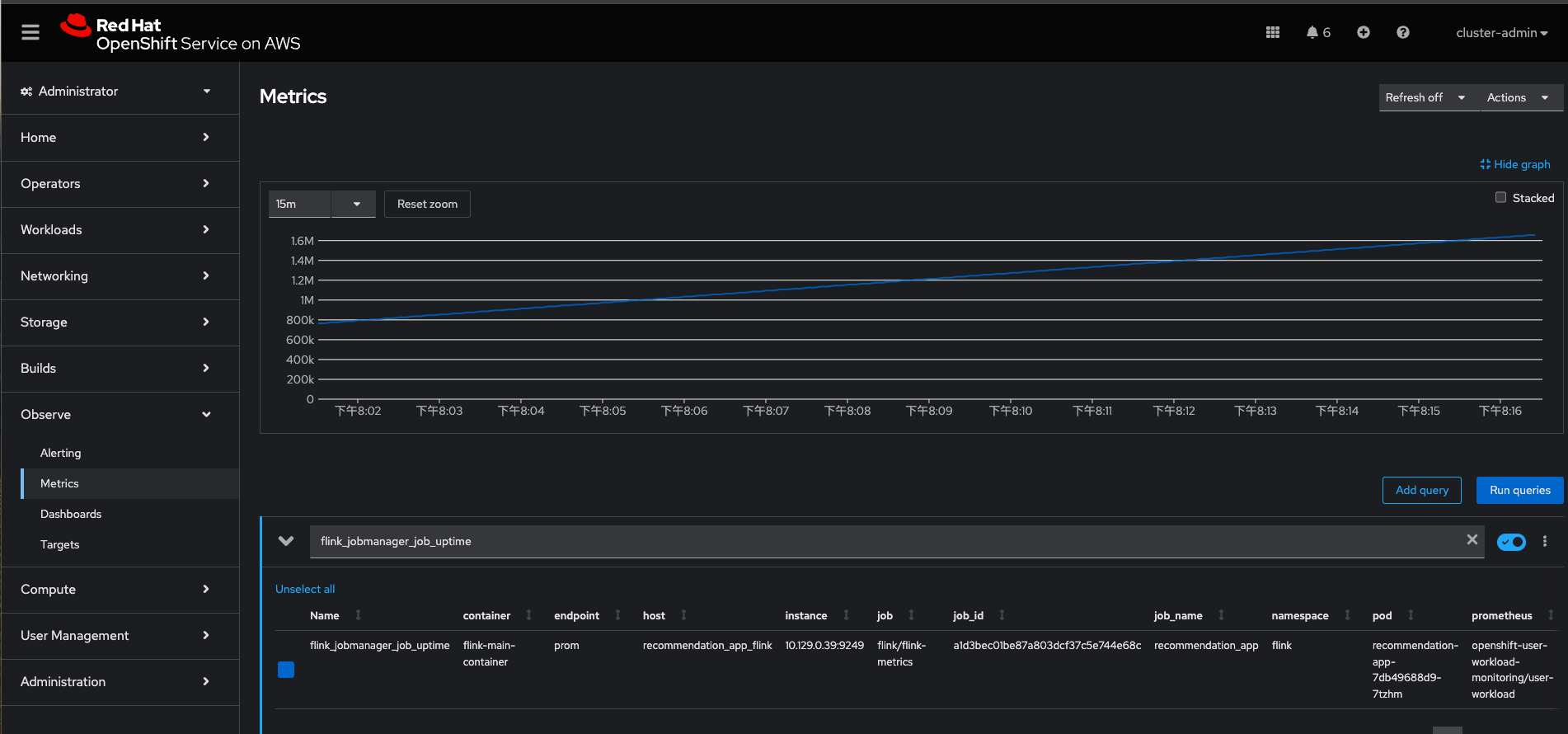The width and height of the screenshot is (1568, 734).
Task: Open the query kebab options menu
Action: (x=1545, y=541)
